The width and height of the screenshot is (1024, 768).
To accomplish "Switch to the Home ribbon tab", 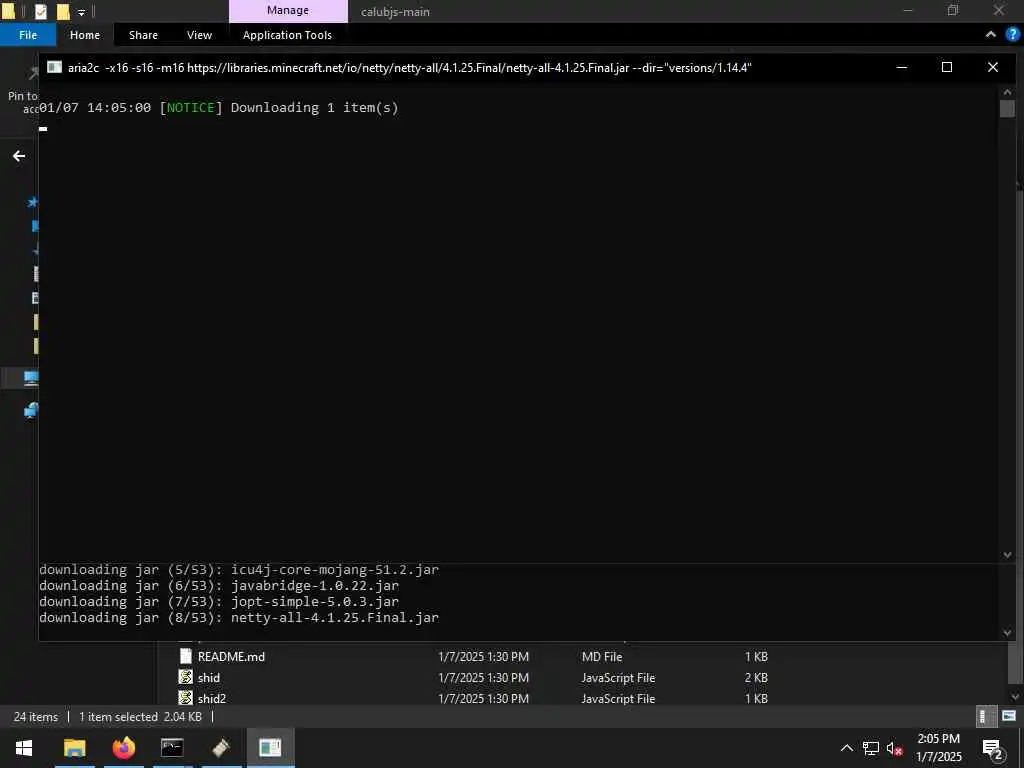I will [85, 35].
